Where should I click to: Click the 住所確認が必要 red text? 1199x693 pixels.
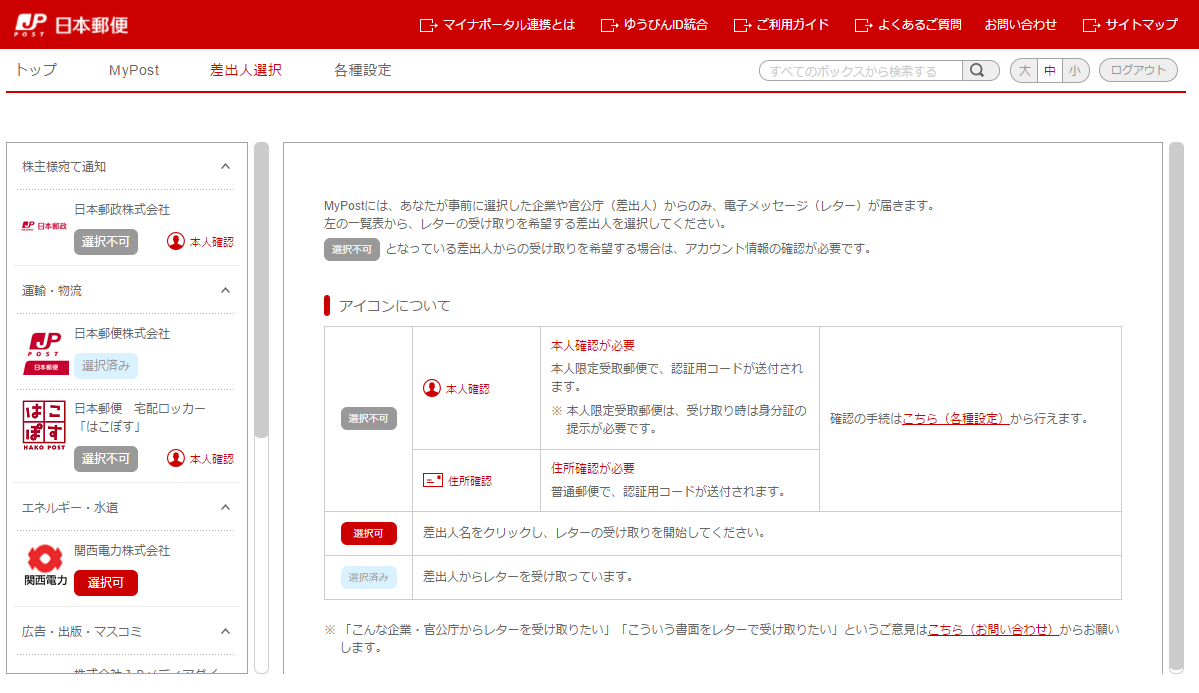pyautogui.click(x=593, y=468)
